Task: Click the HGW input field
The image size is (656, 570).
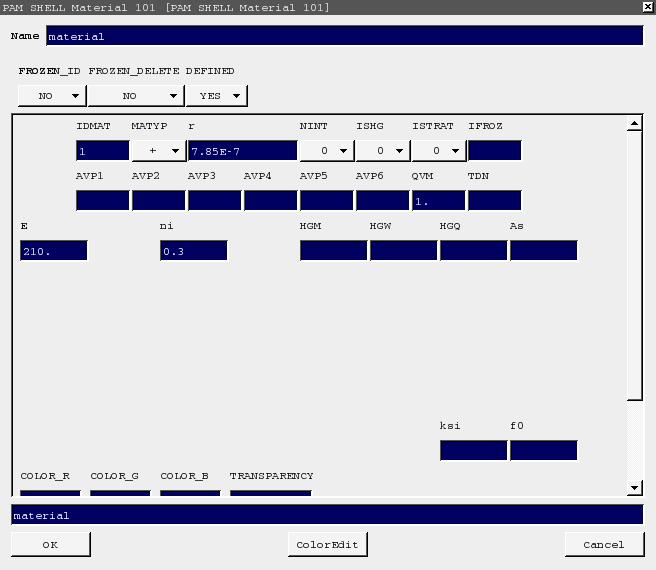Action: [404, 250]
